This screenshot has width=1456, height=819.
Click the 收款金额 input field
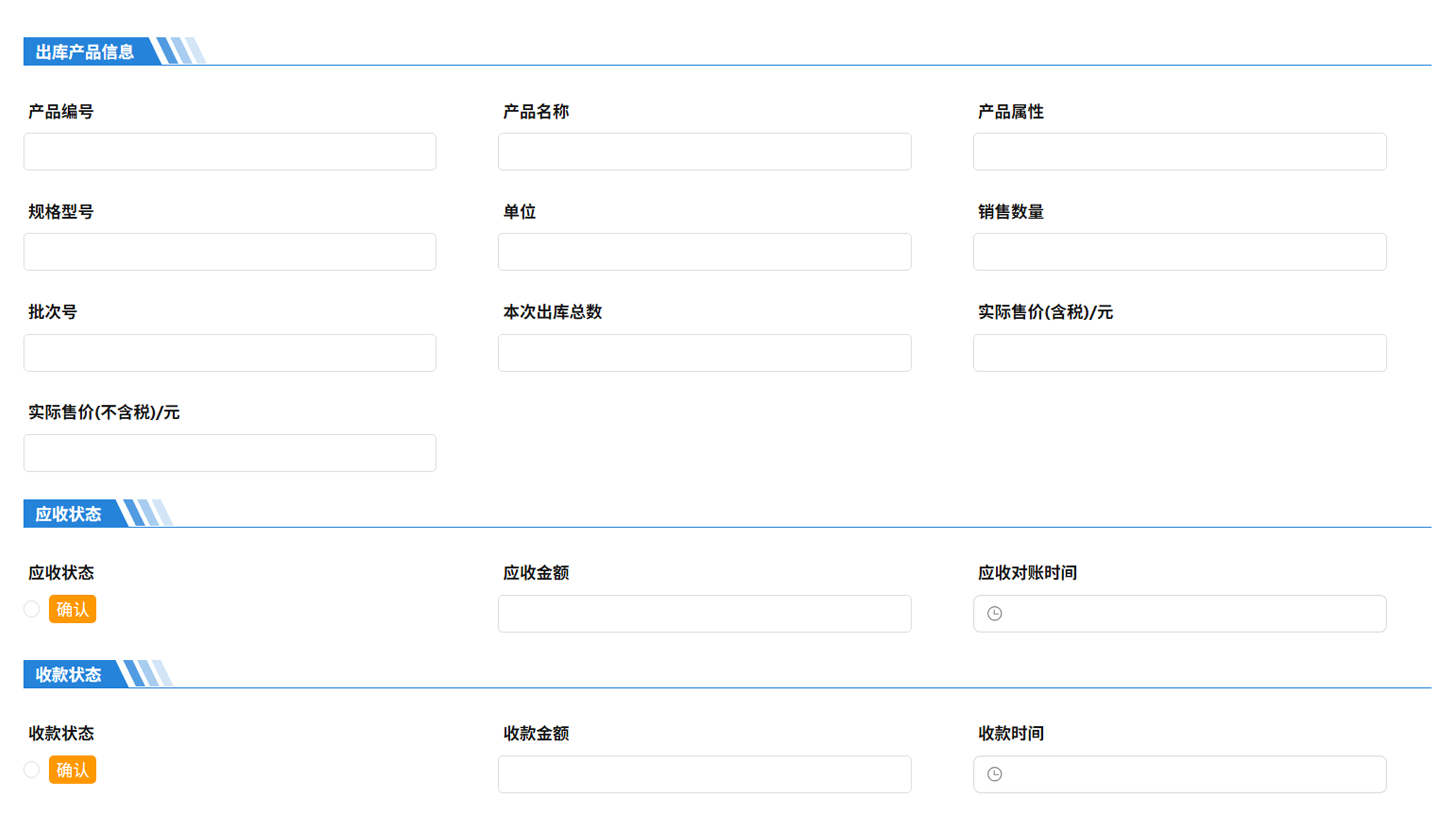tap(704, 774)
